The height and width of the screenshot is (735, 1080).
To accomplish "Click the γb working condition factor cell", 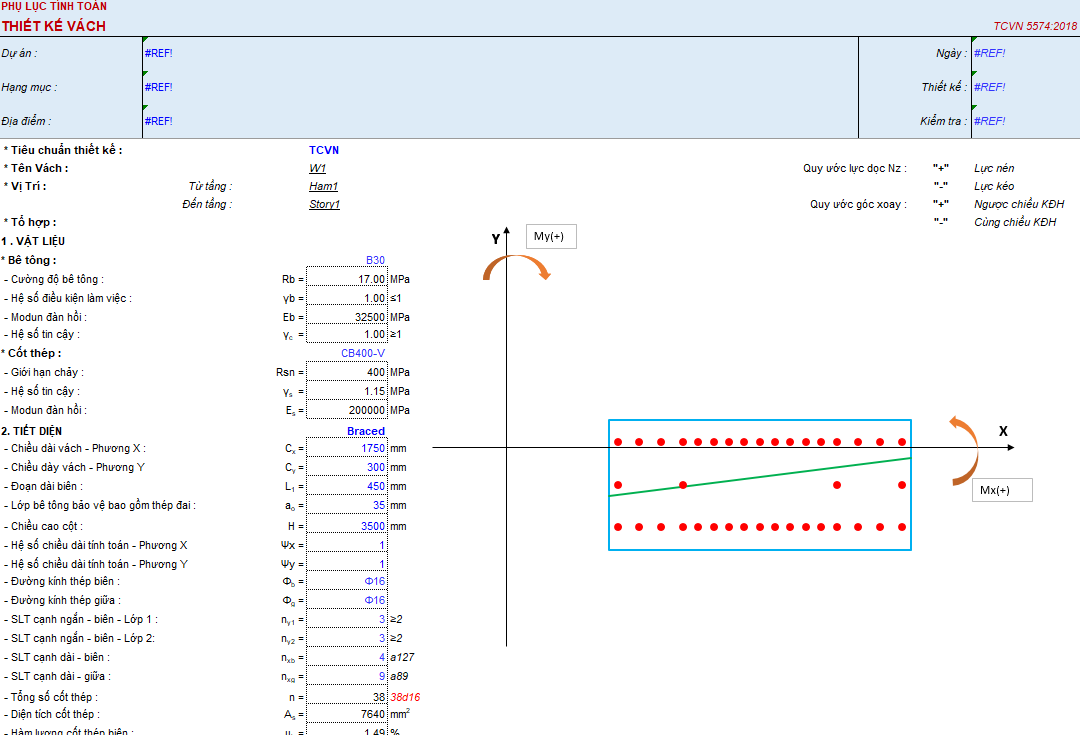I will 346,298.
